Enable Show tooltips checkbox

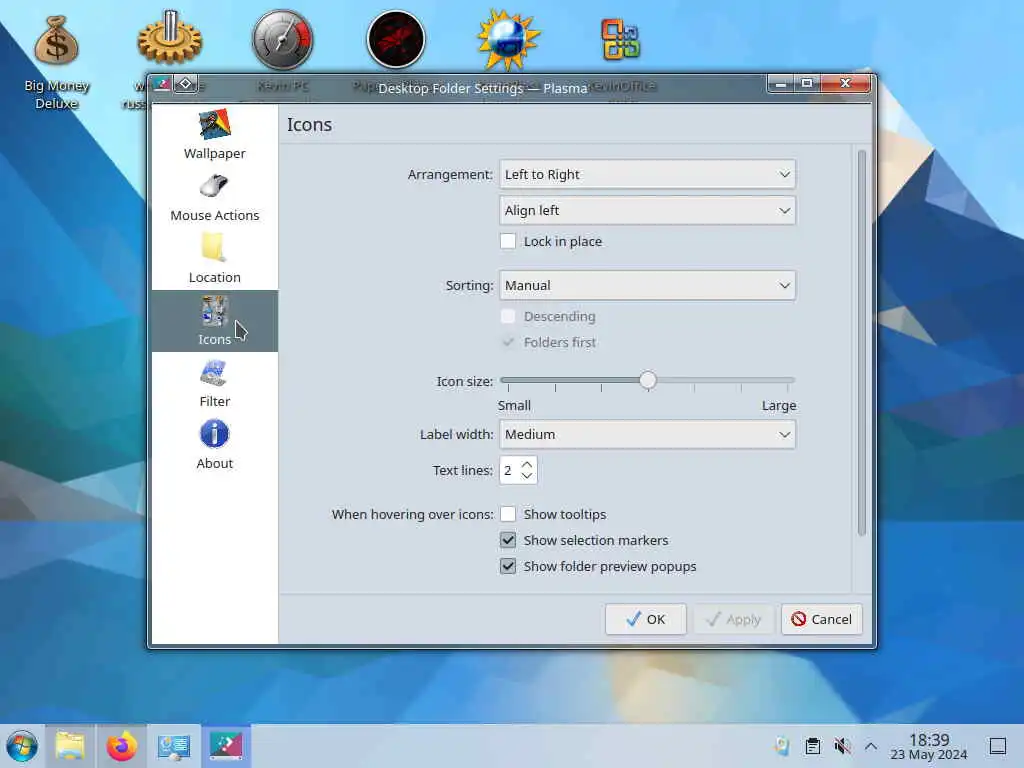(507, 514)
